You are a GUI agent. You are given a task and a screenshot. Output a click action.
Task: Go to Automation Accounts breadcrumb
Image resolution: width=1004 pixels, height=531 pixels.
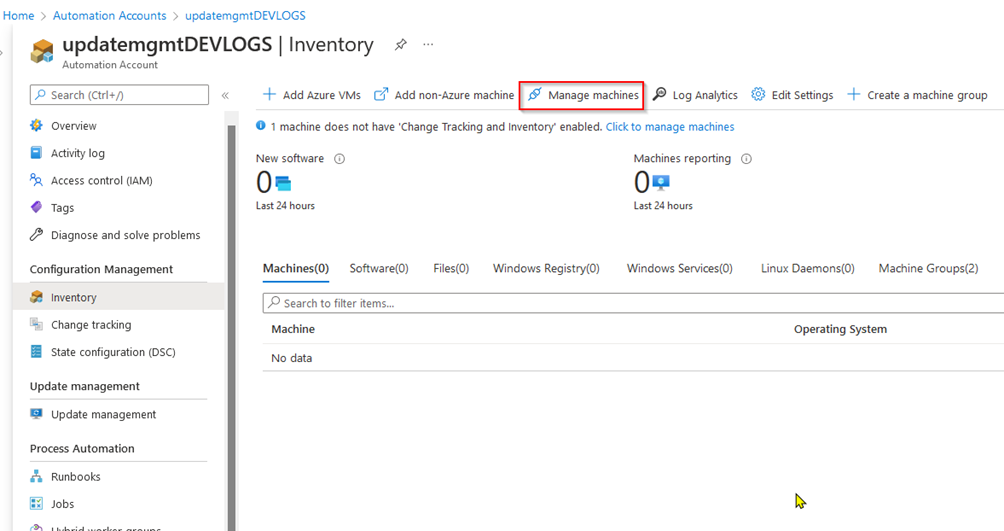(109, 15)
